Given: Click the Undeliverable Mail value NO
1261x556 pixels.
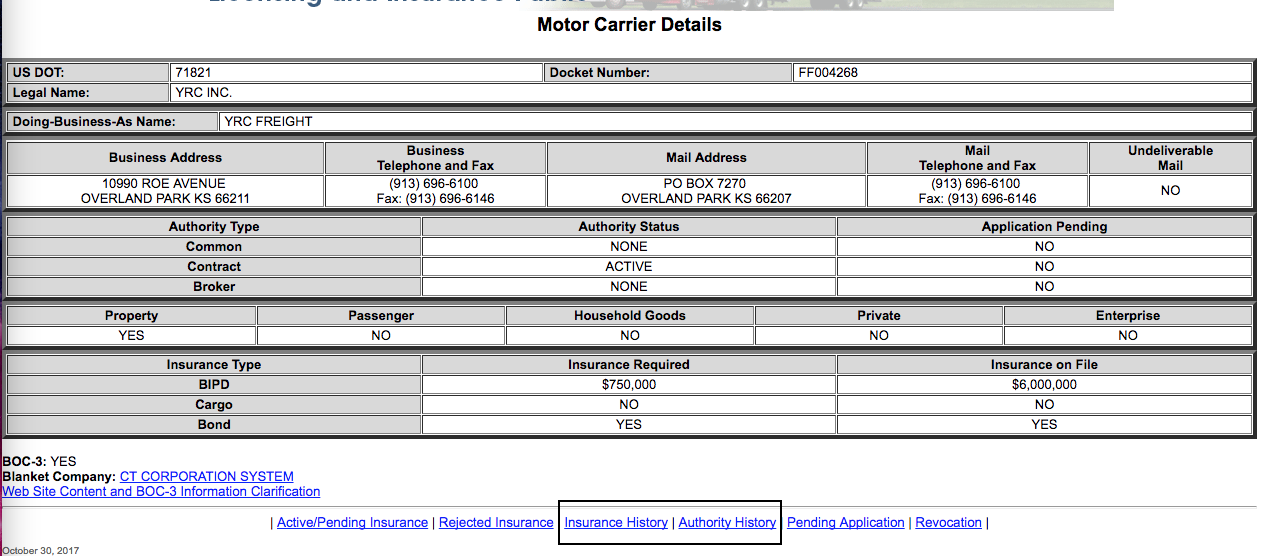Looking at the screenshot, I should point(1170,191).
